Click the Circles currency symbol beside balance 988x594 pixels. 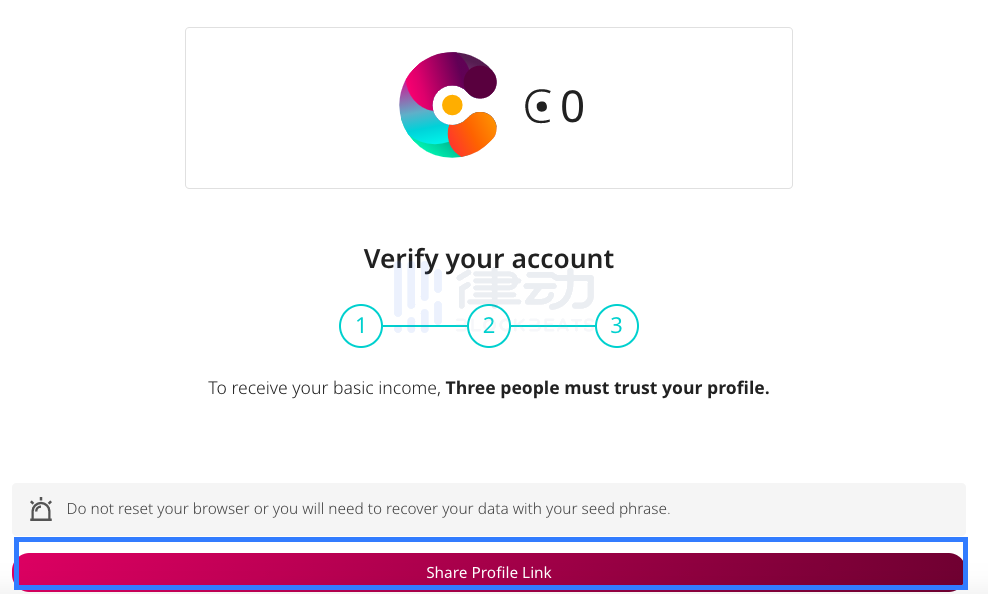click(x=537, y=106)
